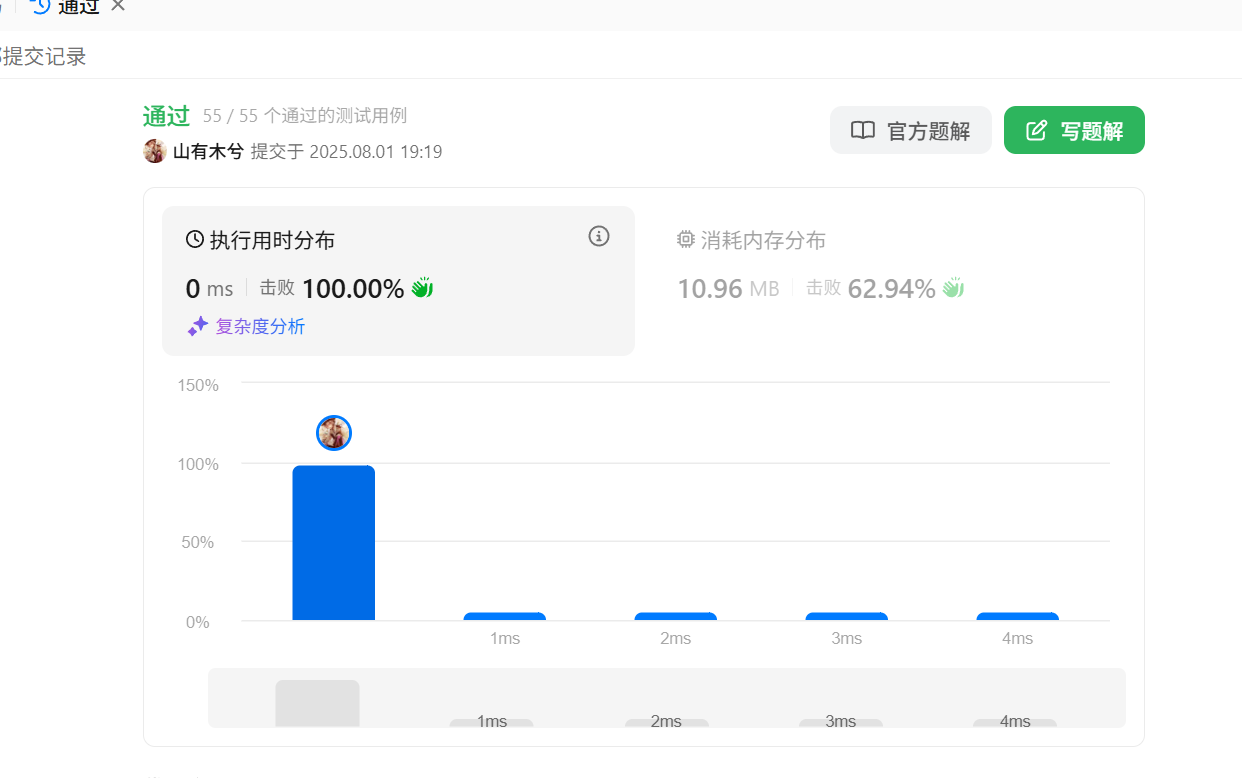Click the info icon in runtime card

pos(599,236)
